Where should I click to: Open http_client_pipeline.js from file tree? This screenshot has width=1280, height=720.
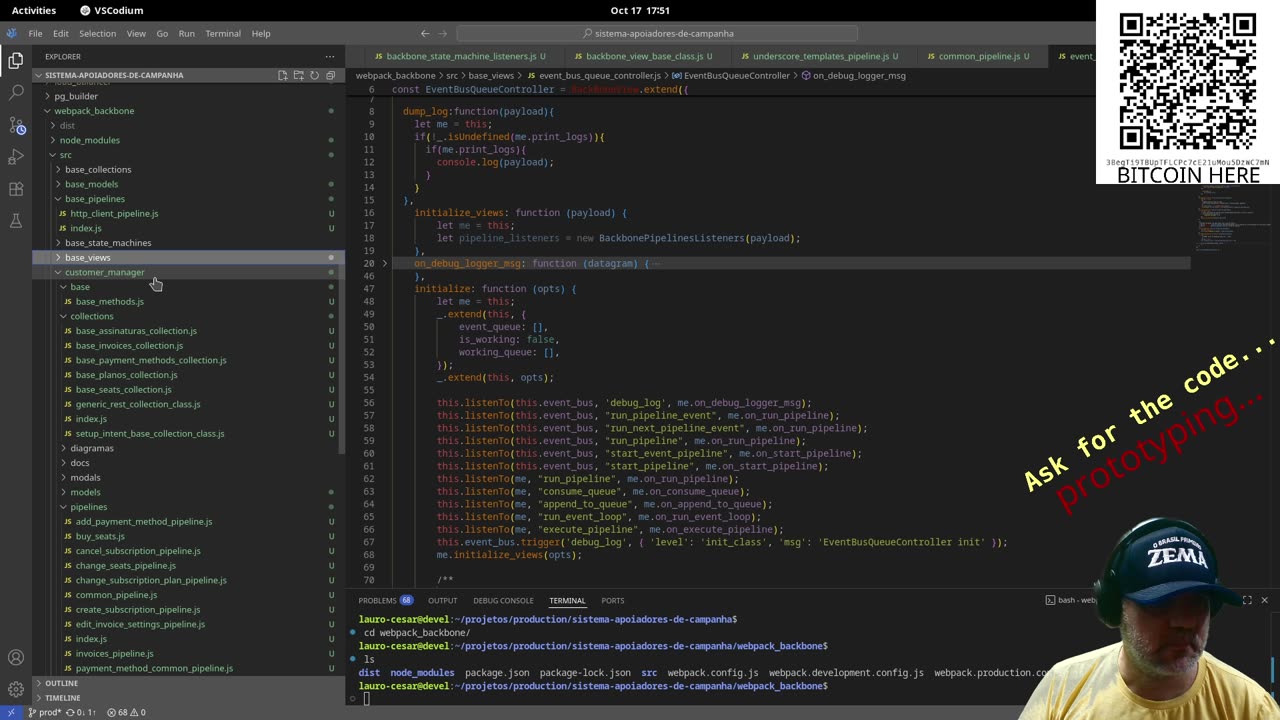click(x=114, y=213)
